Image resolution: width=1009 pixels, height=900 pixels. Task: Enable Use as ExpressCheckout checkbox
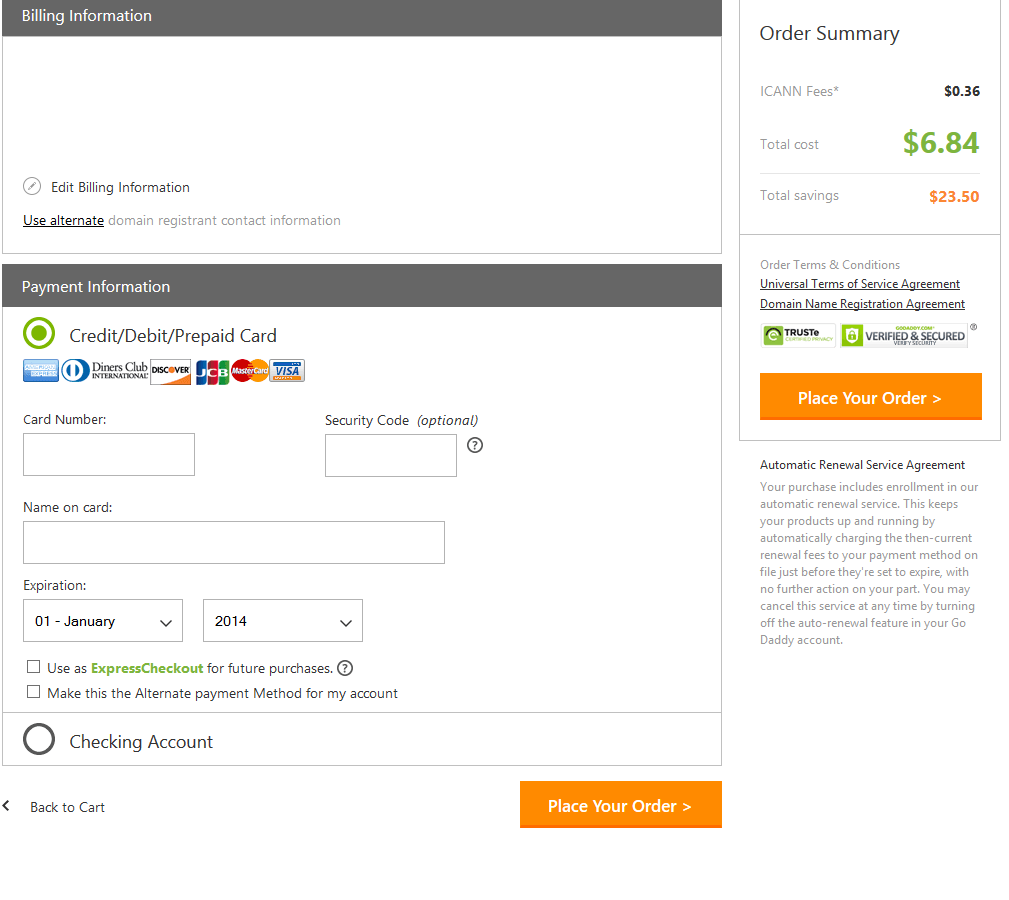[34, 667]
